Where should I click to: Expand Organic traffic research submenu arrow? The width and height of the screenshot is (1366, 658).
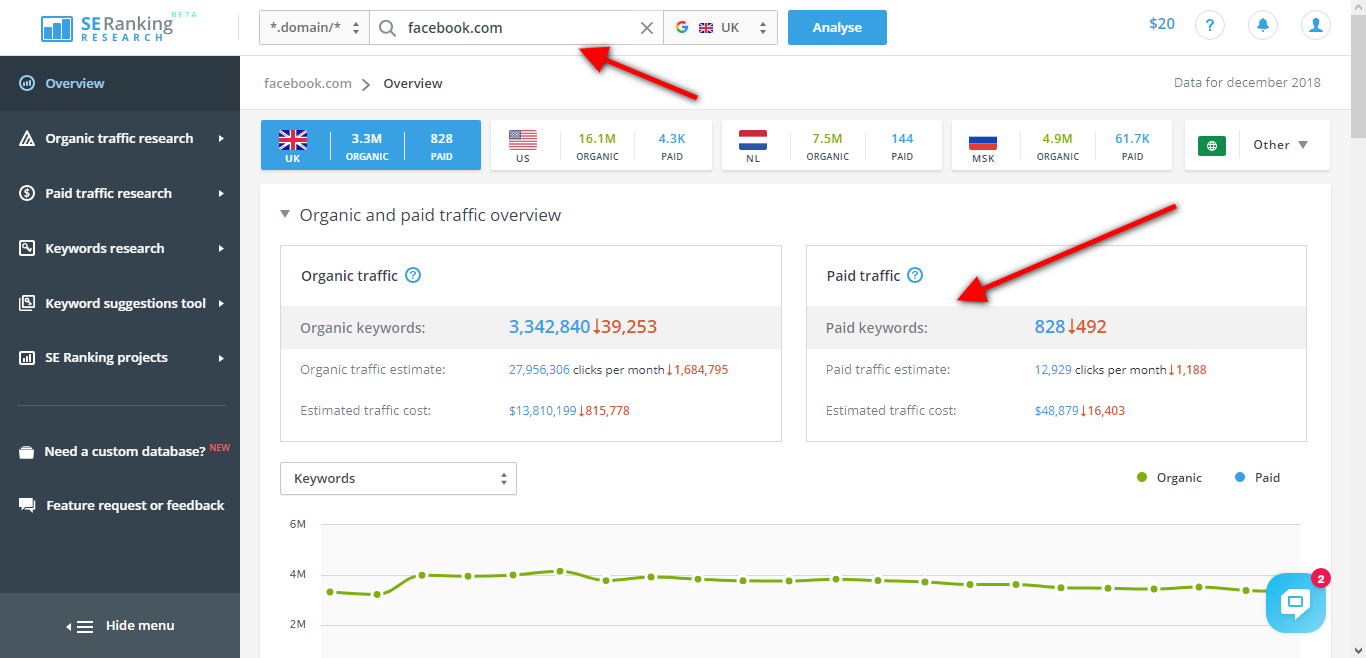221,138
